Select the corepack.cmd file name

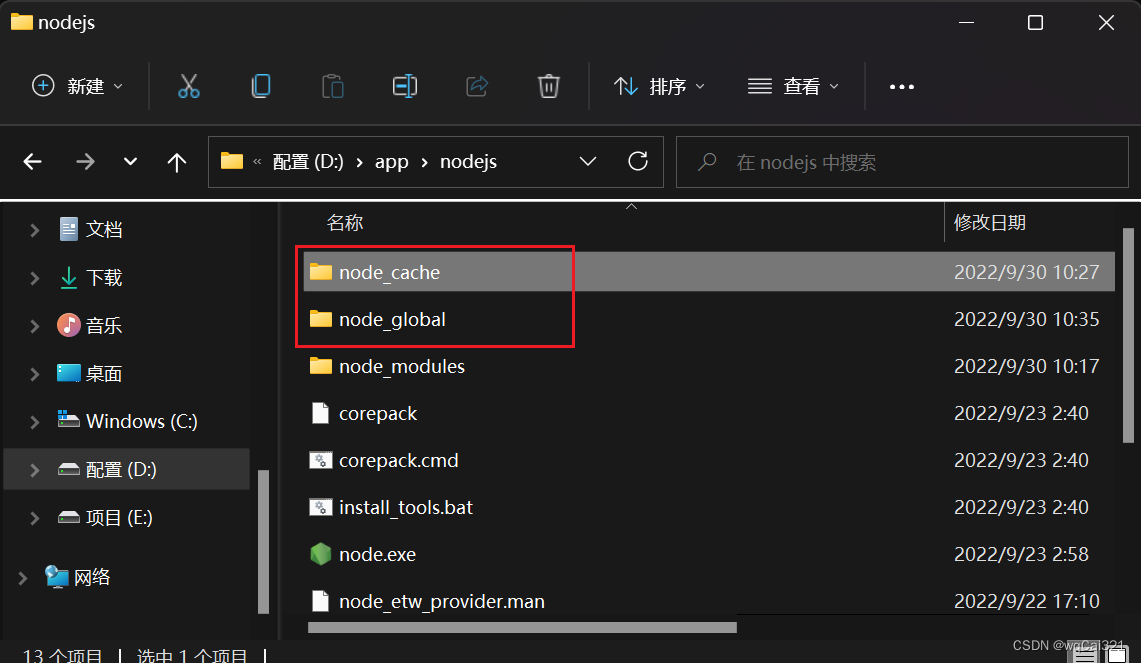399,461
